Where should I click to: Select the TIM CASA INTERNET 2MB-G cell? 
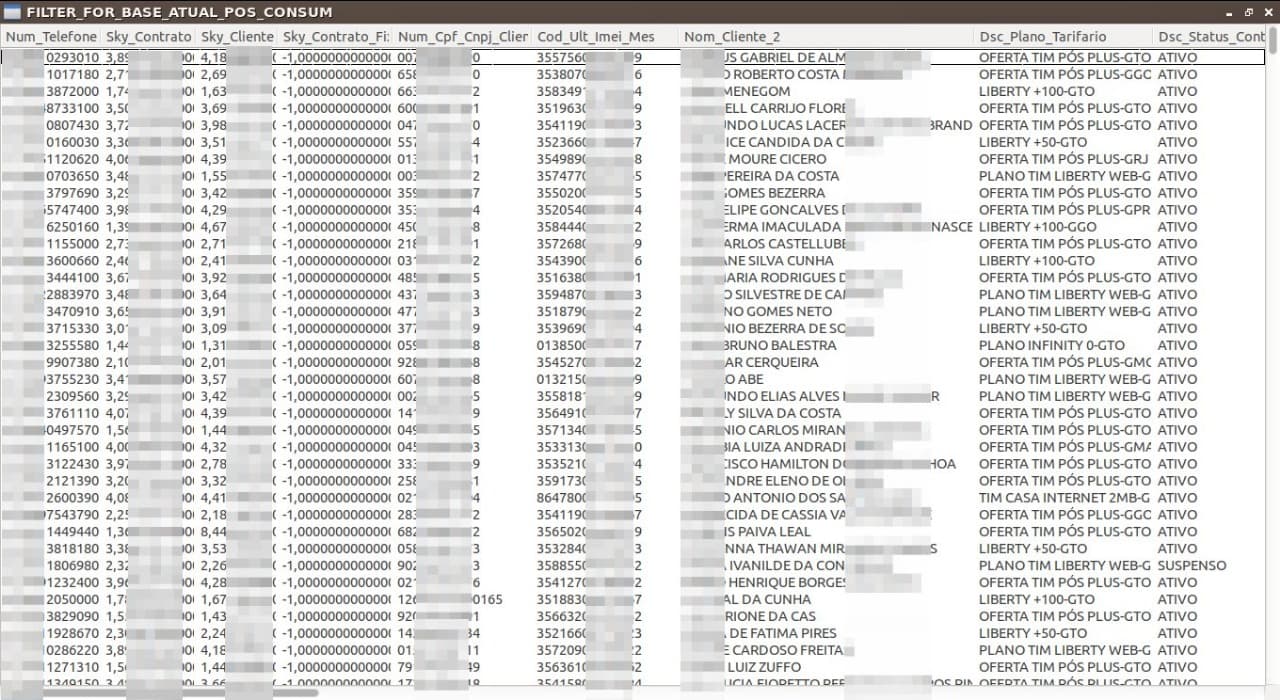[x=1063, y=497]
